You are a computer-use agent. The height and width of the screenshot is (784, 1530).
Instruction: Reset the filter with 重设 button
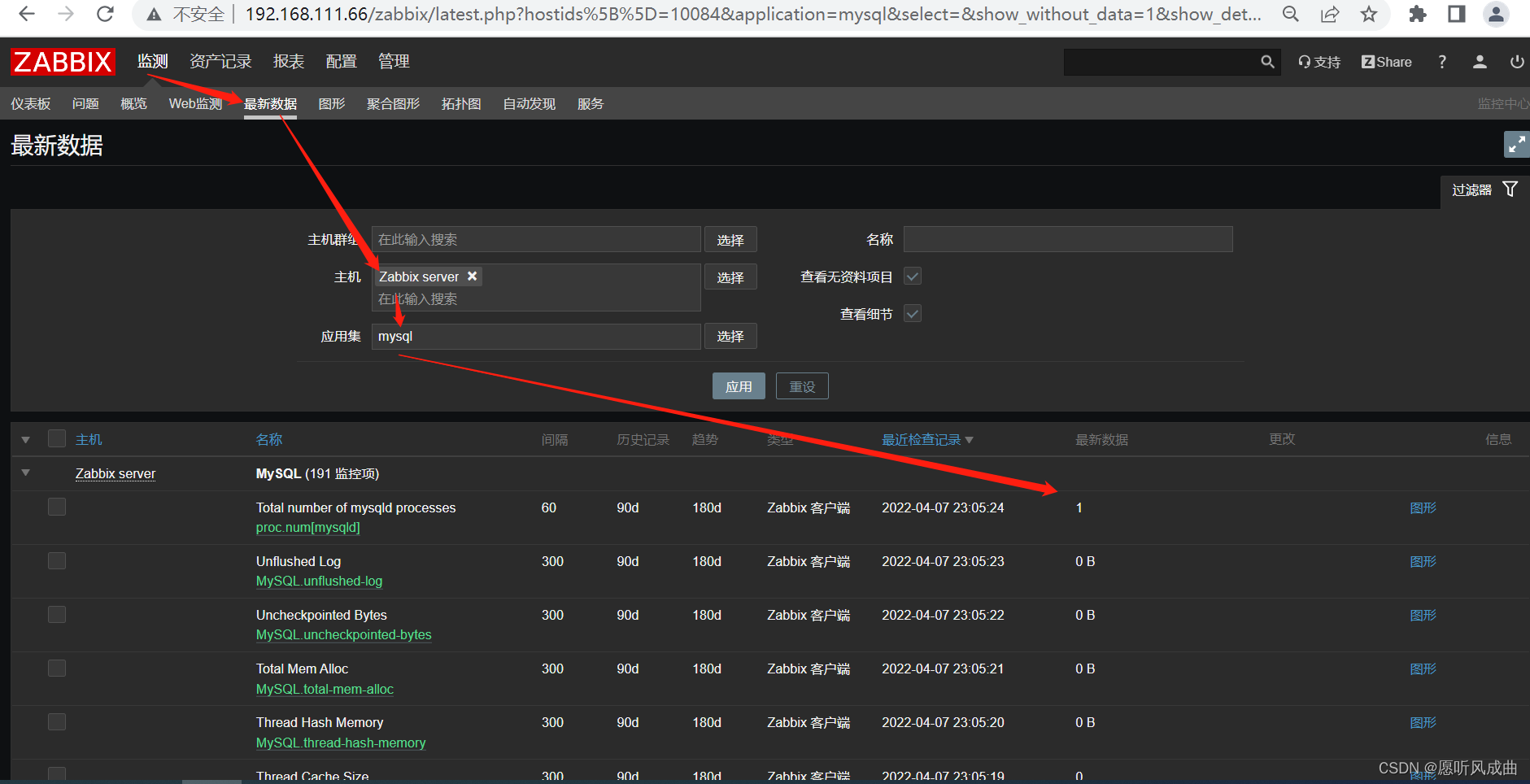pyautogui.click(x=802, y=386)
